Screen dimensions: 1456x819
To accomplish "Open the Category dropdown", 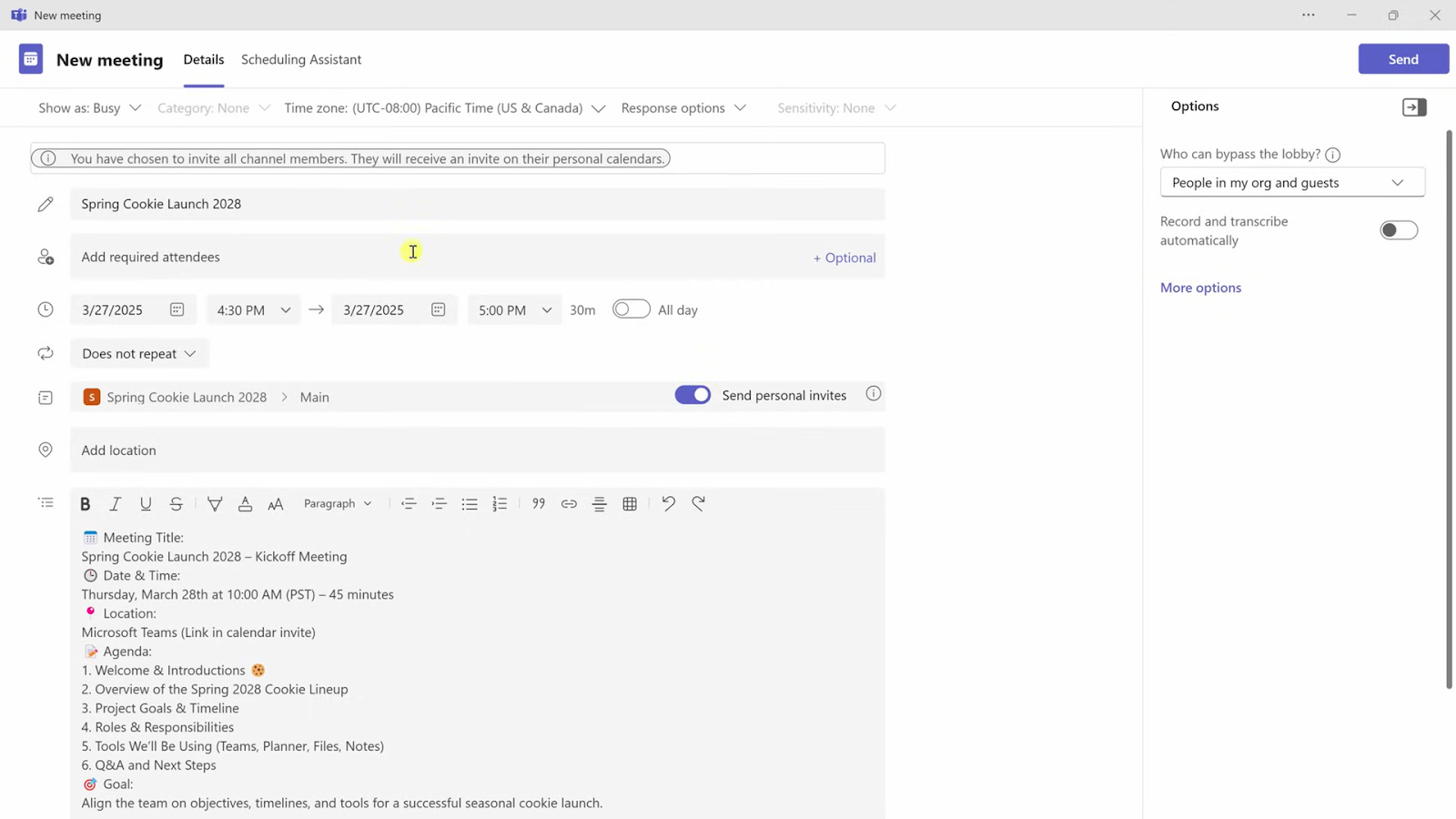I will point(214,107).
